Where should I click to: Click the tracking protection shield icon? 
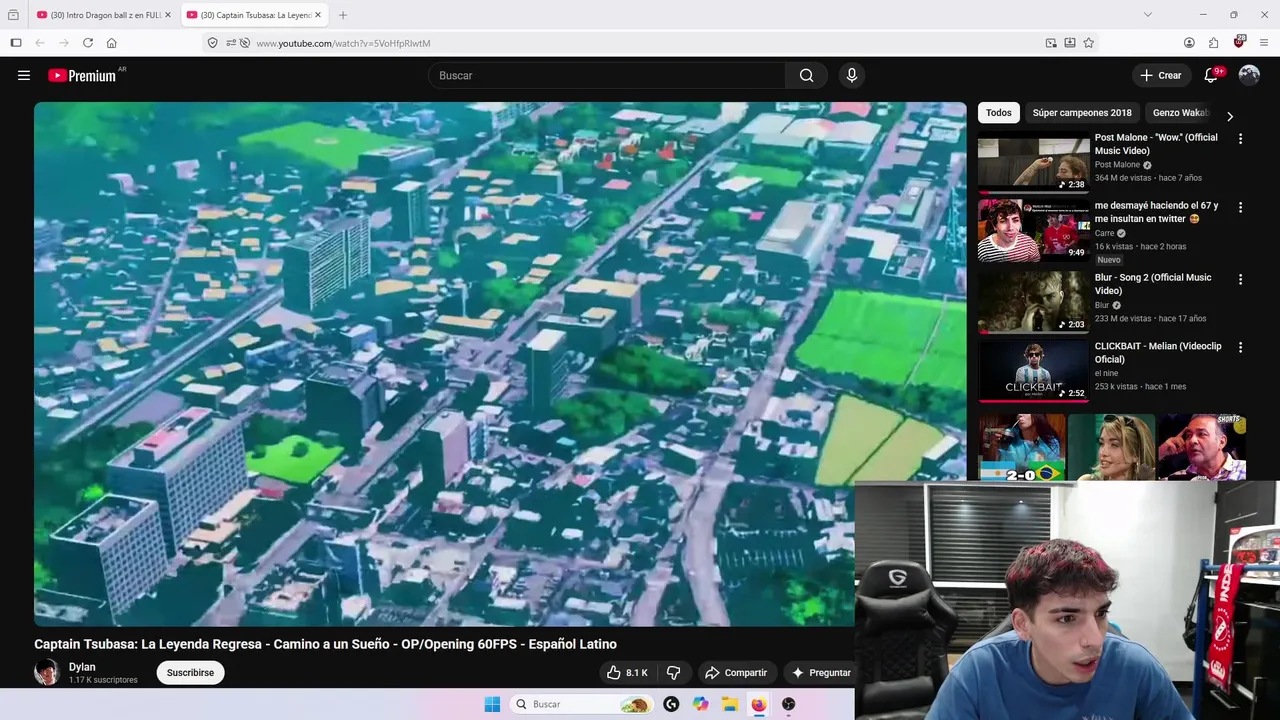(x=212, y=43)
